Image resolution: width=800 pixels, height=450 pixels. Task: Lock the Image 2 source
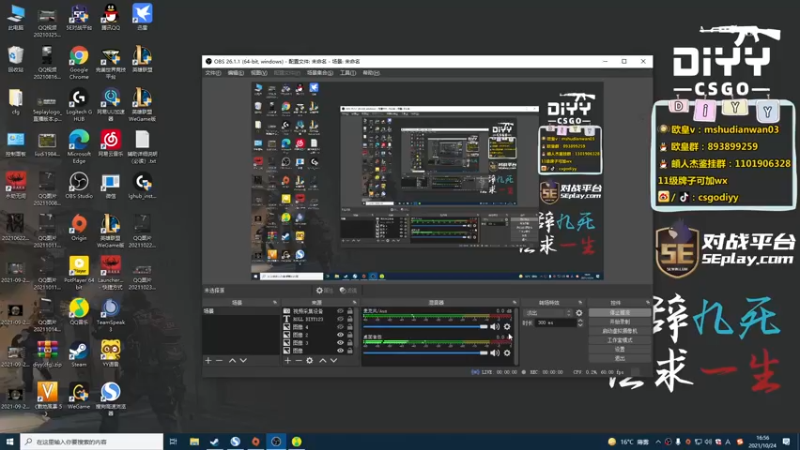(x=350, y=335)
